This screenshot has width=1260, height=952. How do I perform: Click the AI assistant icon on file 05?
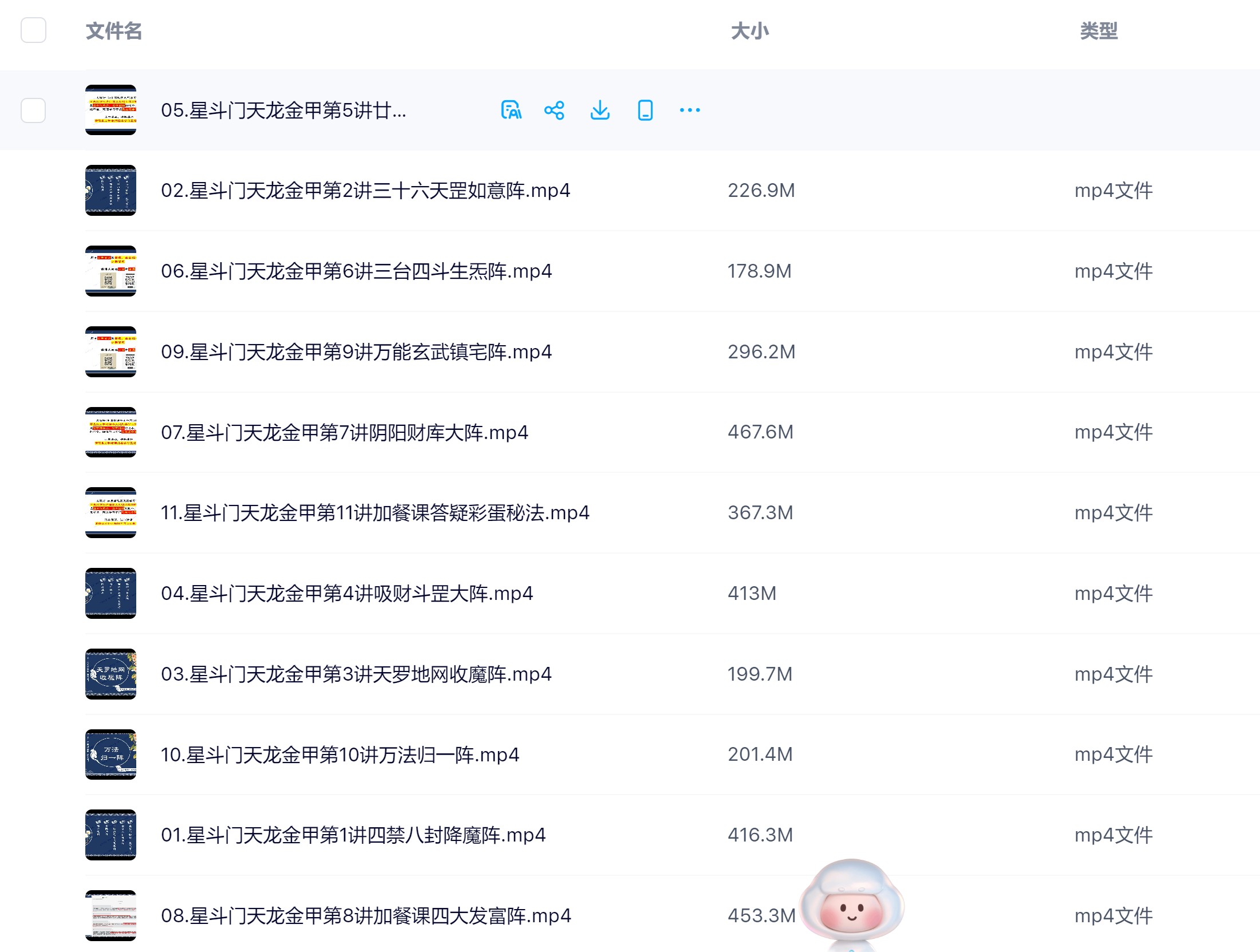coord(512,110)
